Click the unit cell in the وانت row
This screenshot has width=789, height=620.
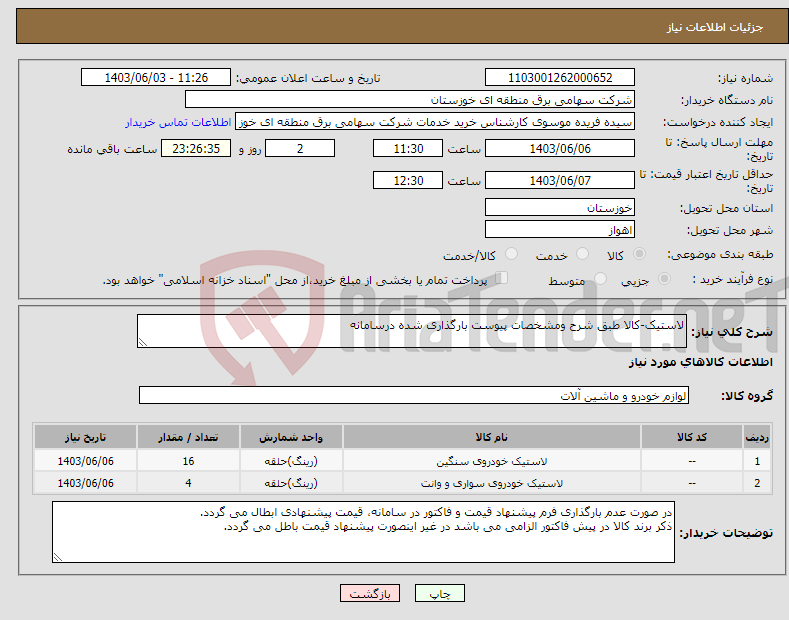[x=291, y=483]
